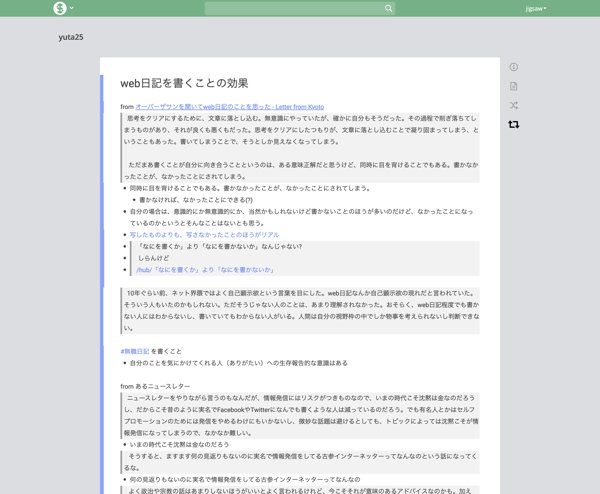Click the bullet いまの時代こそ沈黙は金なのだろう
This screenshot has height=494, width=600.
[179, 444]
